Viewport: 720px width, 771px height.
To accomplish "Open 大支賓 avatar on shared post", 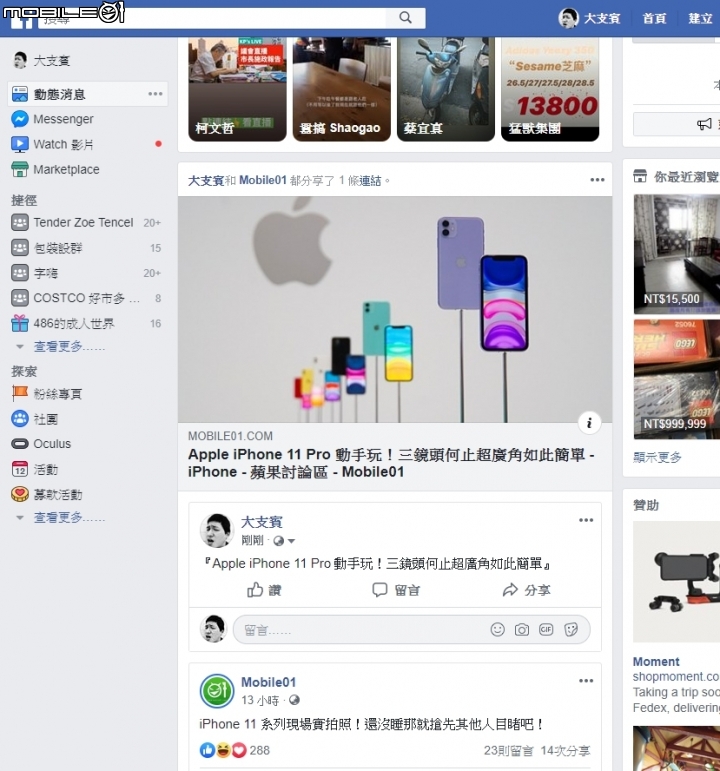I will [x=216, y=530].
